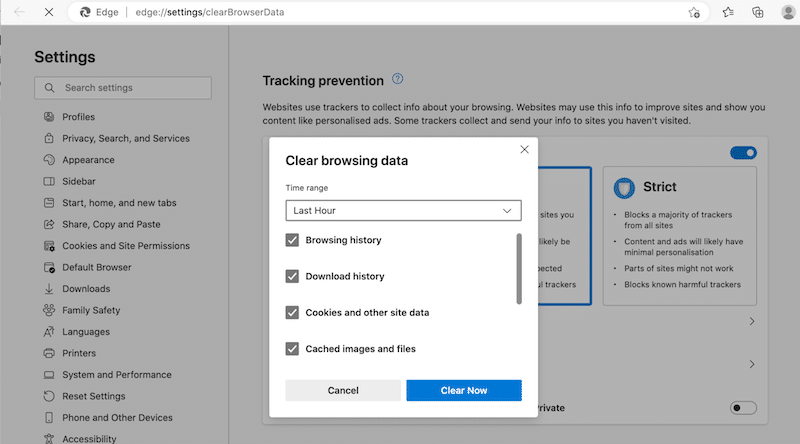Click the System and Performance laptop icon
This screenshot has width=800, height=444.
pos(49,375)
